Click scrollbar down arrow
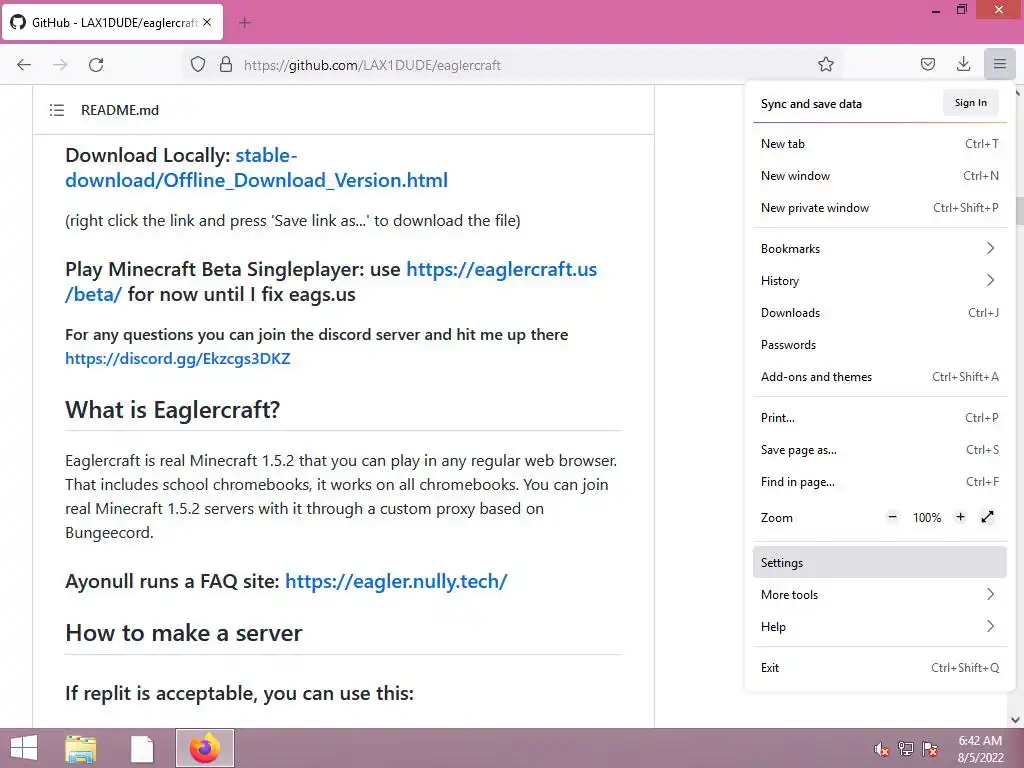The width and height of the screenshot is (1024, 768). click(x=1016, y=720)
